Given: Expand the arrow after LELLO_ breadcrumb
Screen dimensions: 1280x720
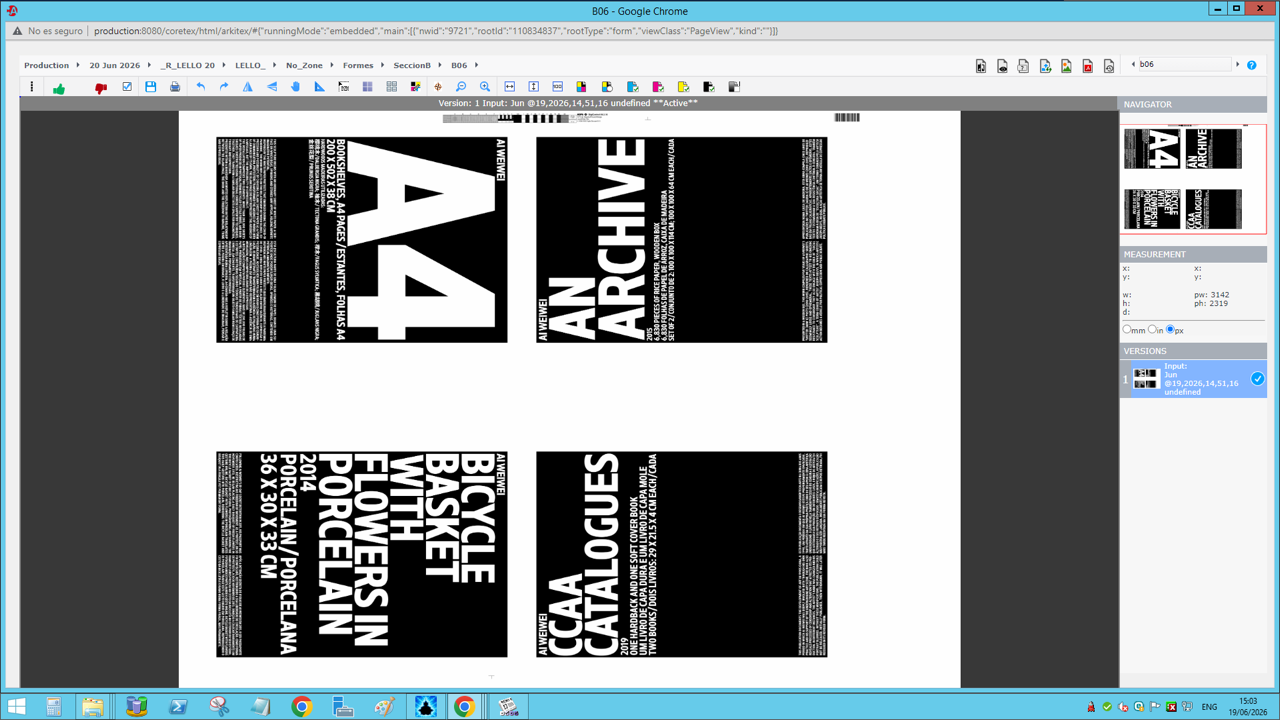Looking at the screenshot, I should (x=275, y=66).
